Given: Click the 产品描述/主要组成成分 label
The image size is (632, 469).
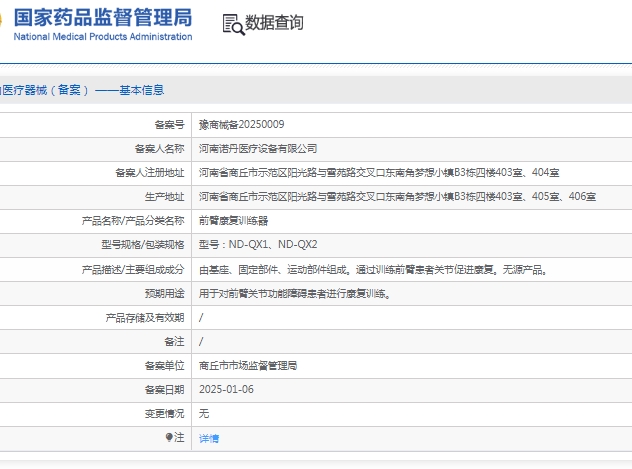Looking at the screenshot, I should pyautogui.click(x=133, y=270).
